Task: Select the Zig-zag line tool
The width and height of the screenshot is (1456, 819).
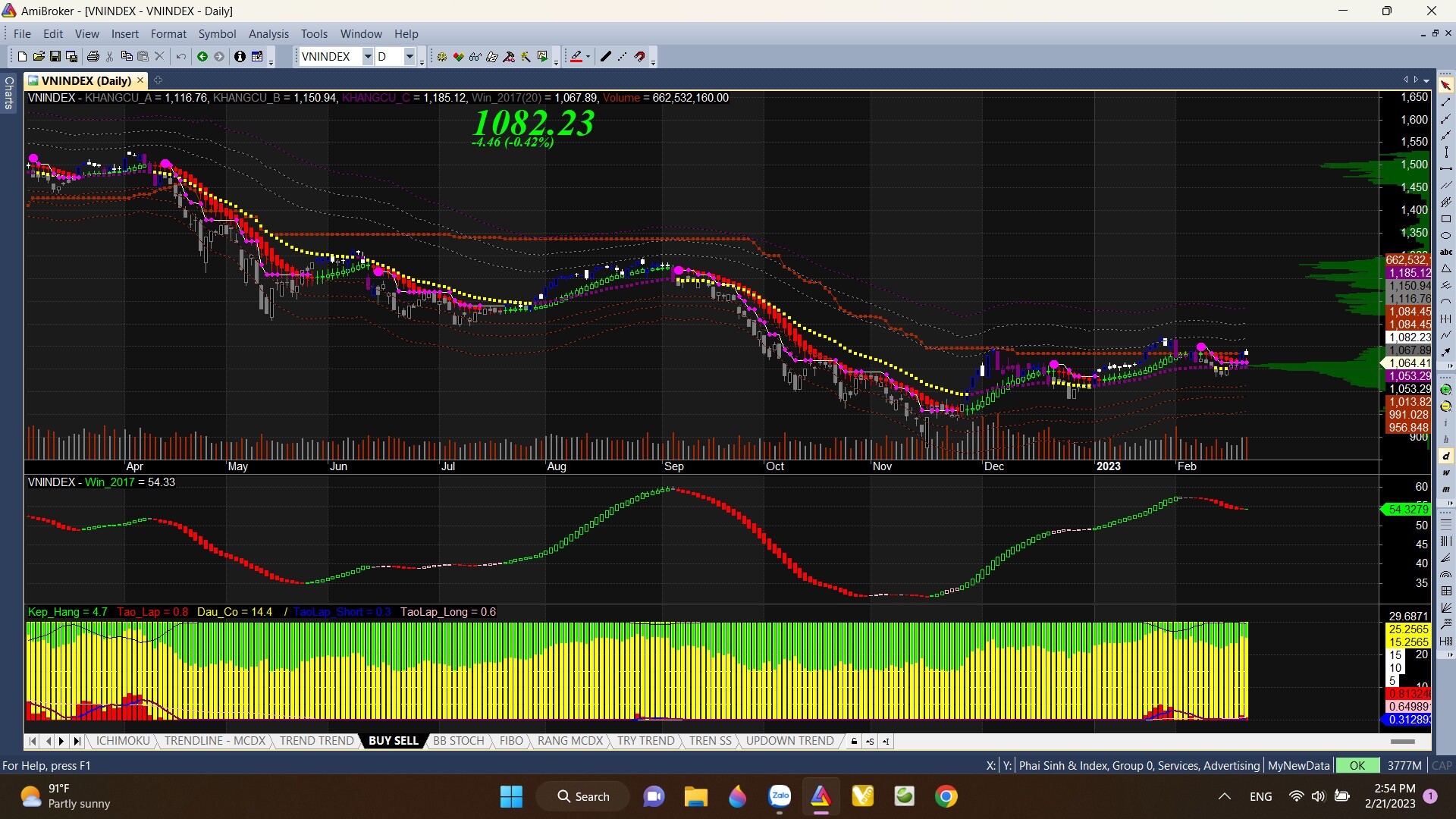Action: click(x=1446, y=336)
